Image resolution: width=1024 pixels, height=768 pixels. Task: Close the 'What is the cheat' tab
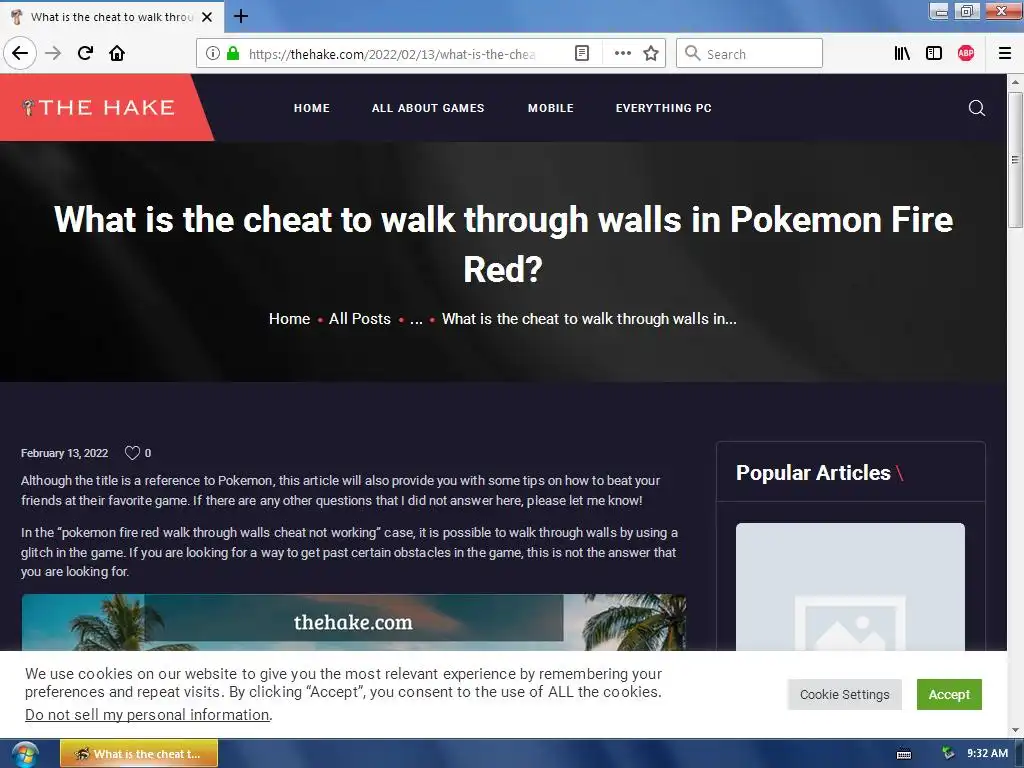[x=207, y=17]
